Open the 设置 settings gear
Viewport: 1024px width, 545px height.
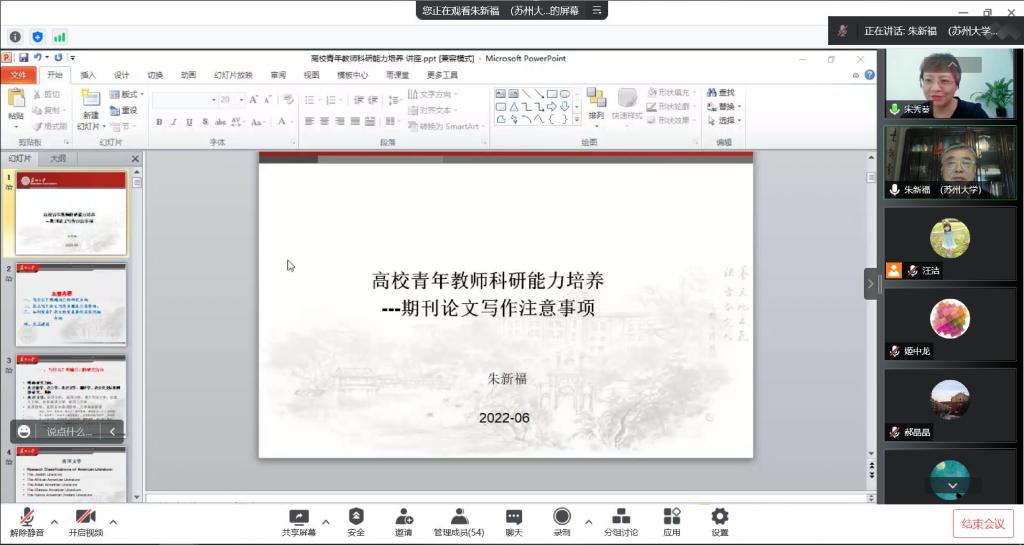pos(720,517)
